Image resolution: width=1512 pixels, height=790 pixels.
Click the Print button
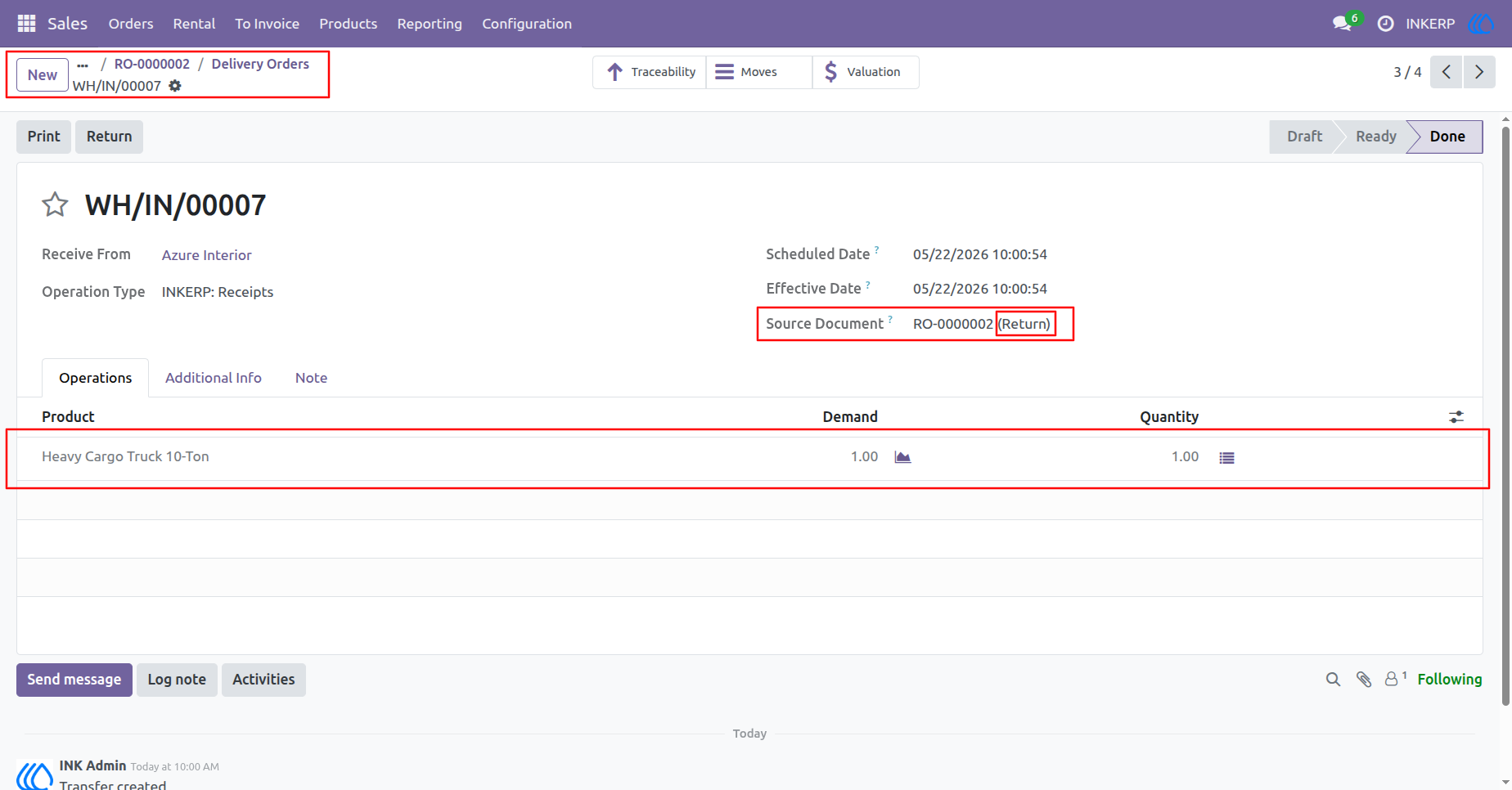click(x=44, y=137)
